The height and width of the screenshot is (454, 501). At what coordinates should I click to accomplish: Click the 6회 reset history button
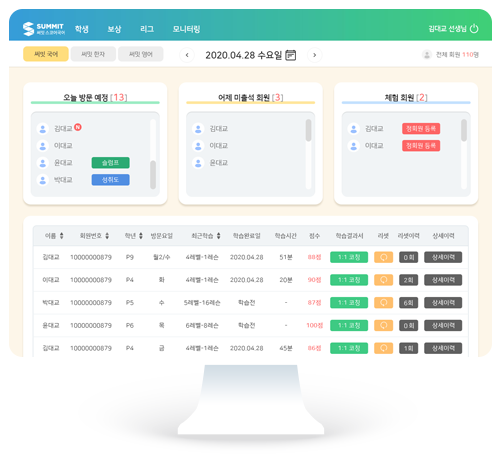(409, 303)
